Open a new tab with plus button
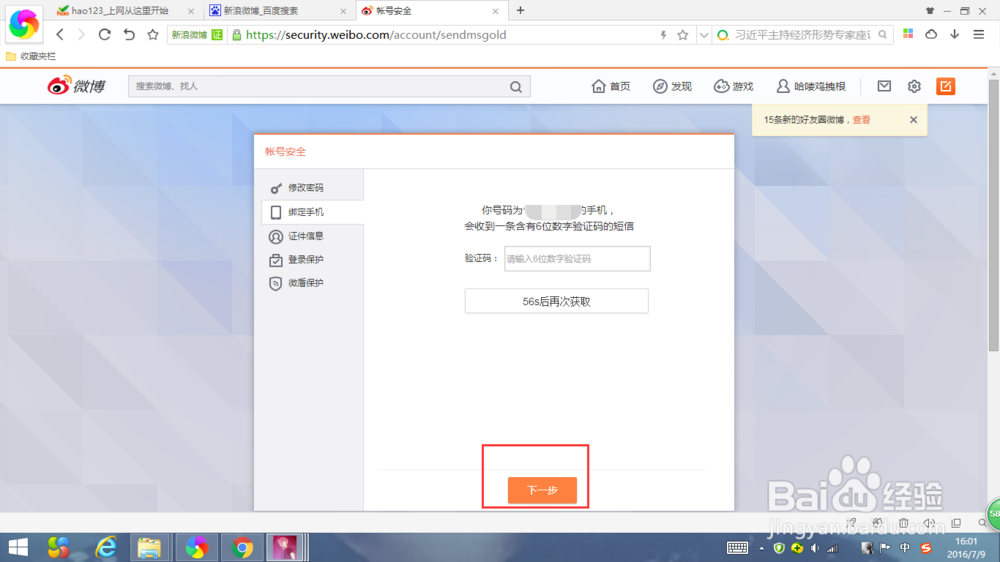Viewport: 1000px width, 562px height. [x=520, y=10]
